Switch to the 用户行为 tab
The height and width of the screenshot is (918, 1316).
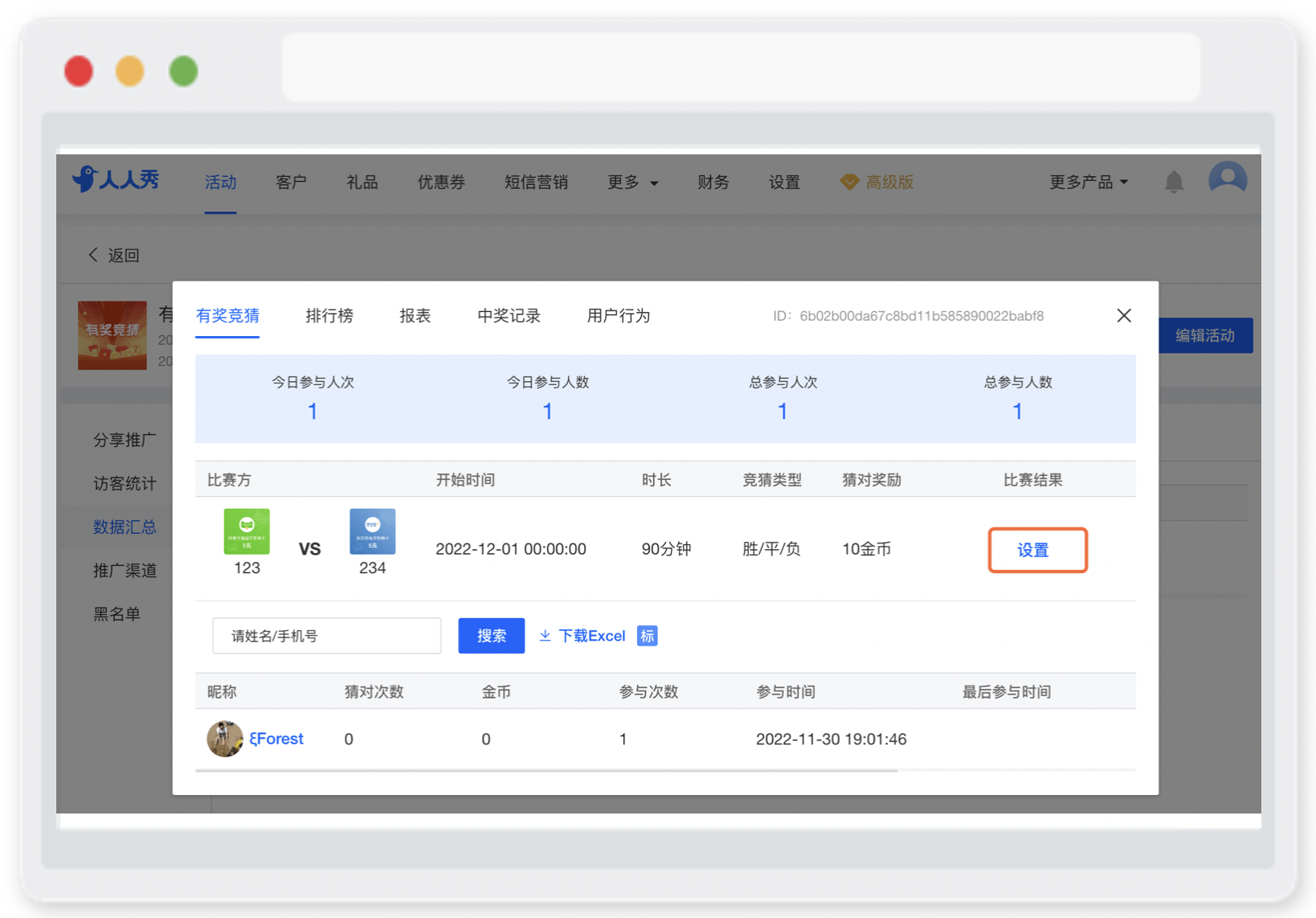click(619, 316)
